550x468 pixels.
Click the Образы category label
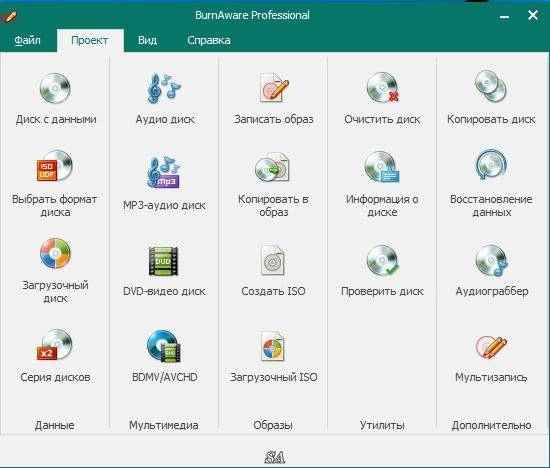click(273, 425)
